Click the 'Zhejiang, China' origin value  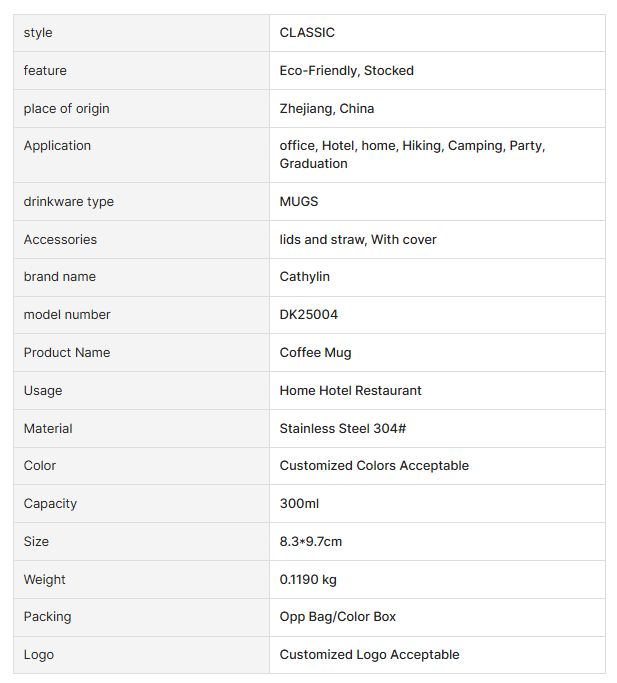tap(327, 108)
